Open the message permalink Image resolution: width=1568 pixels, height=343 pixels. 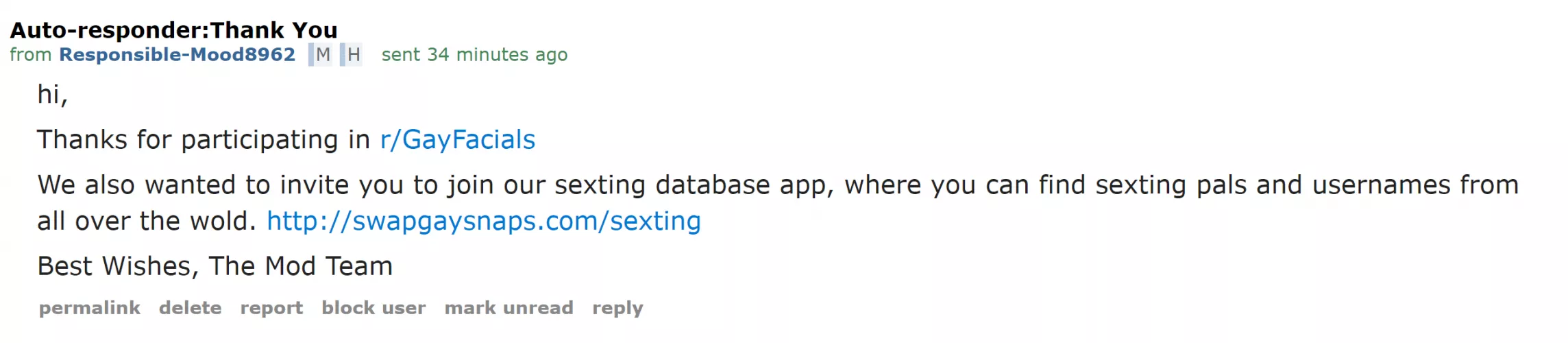tap(89, 308)
